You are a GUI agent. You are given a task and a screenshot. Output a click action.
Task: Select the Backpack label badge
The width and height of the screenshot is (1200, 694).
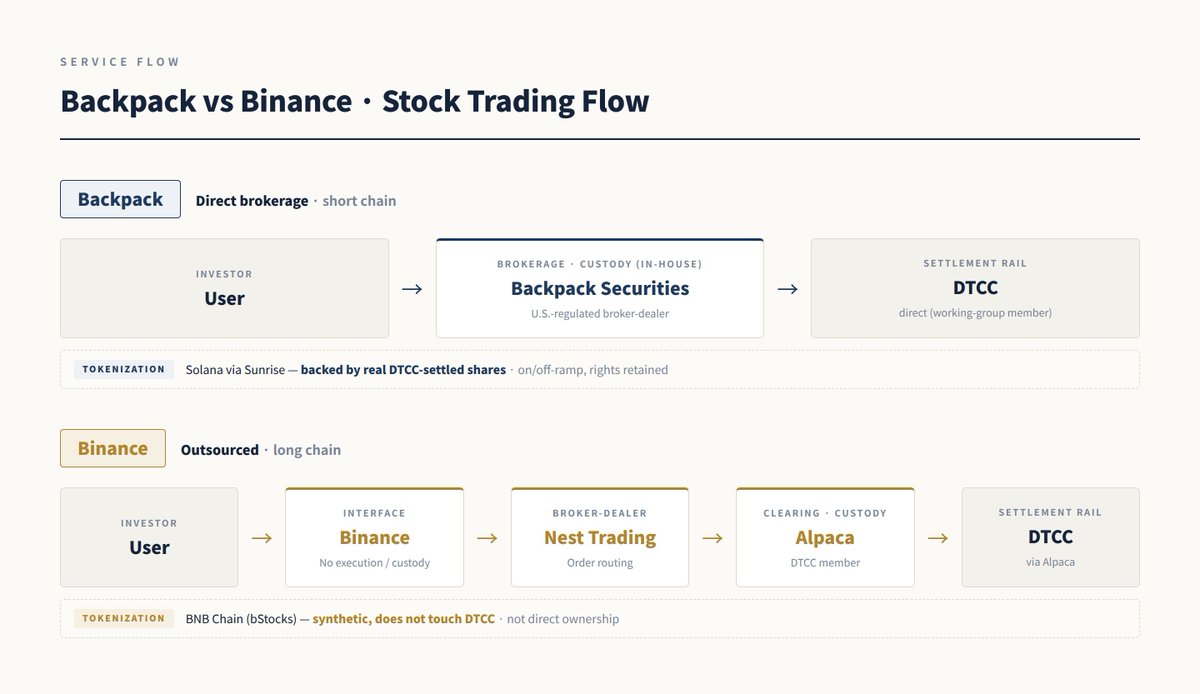tap(120, 199)
